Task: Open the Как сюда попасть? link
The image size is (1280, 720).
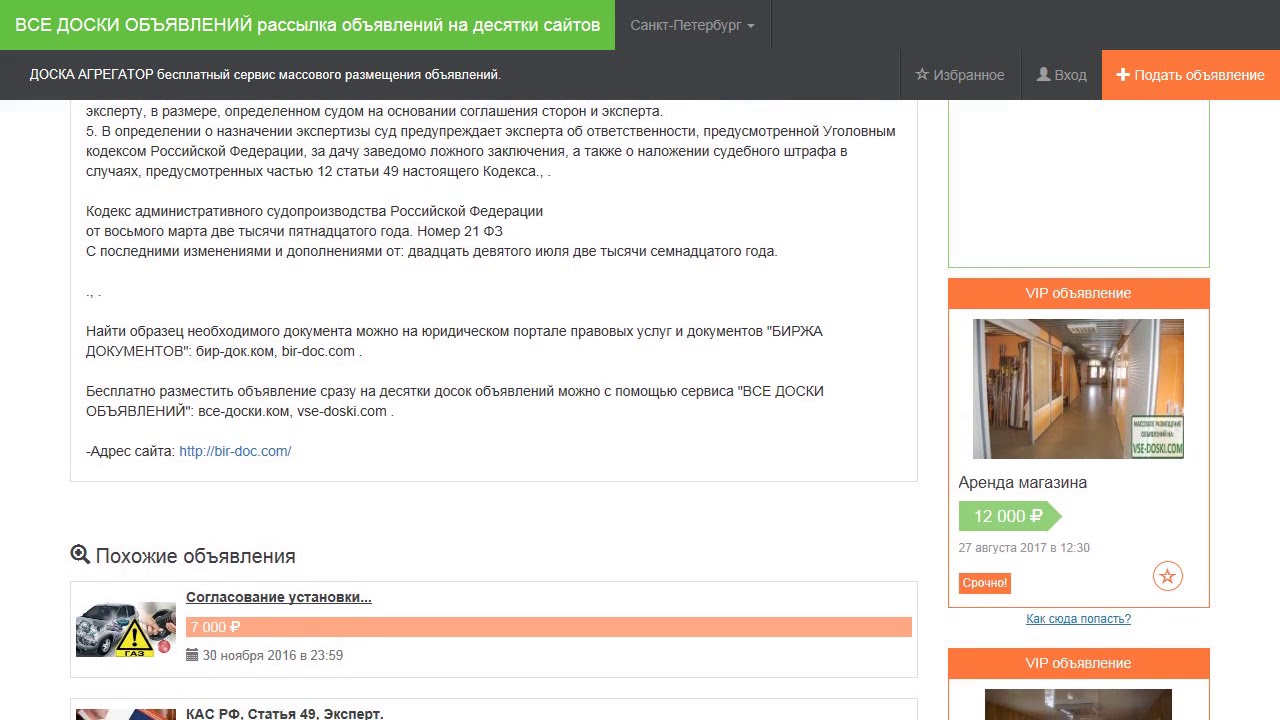Action: pos(1078,619)
